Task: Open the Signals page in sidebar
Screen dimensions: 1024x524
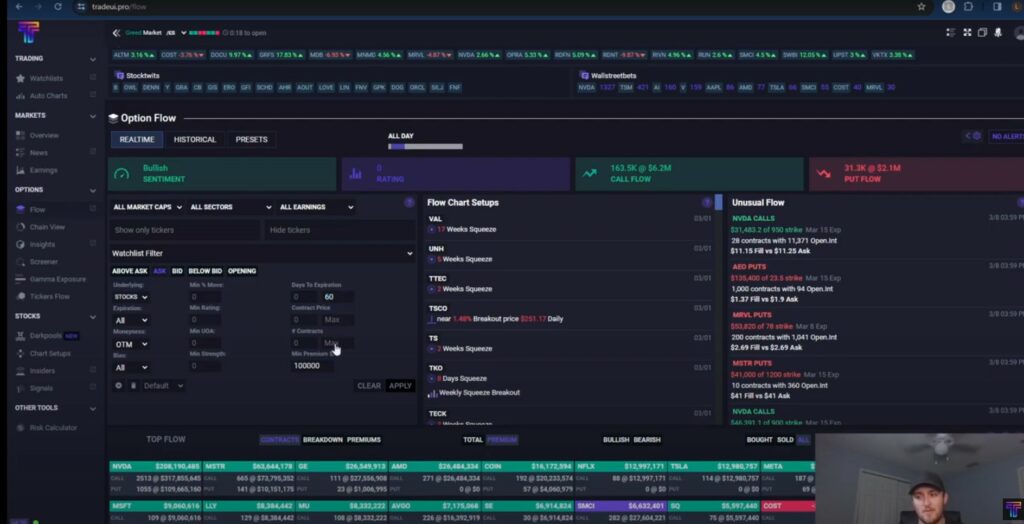Action: [x=40, y=388]
